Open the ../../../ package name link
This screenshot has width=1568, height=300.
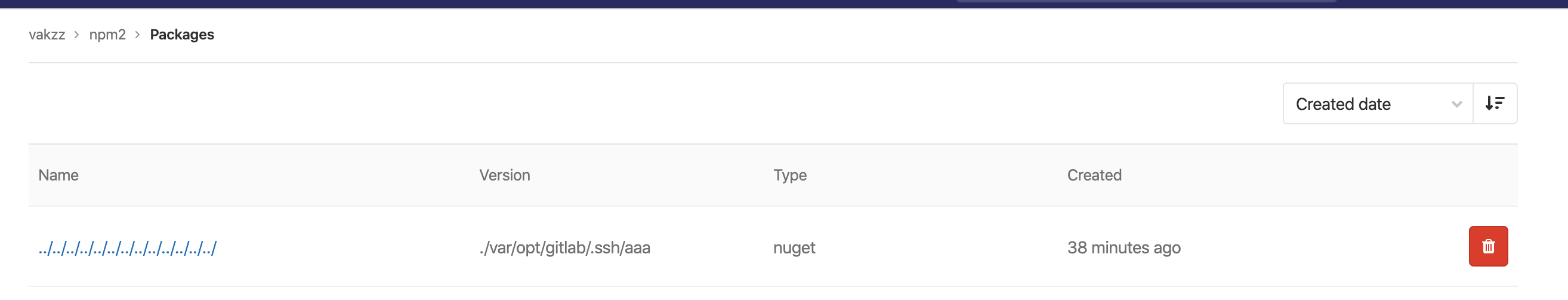[127, 247]
